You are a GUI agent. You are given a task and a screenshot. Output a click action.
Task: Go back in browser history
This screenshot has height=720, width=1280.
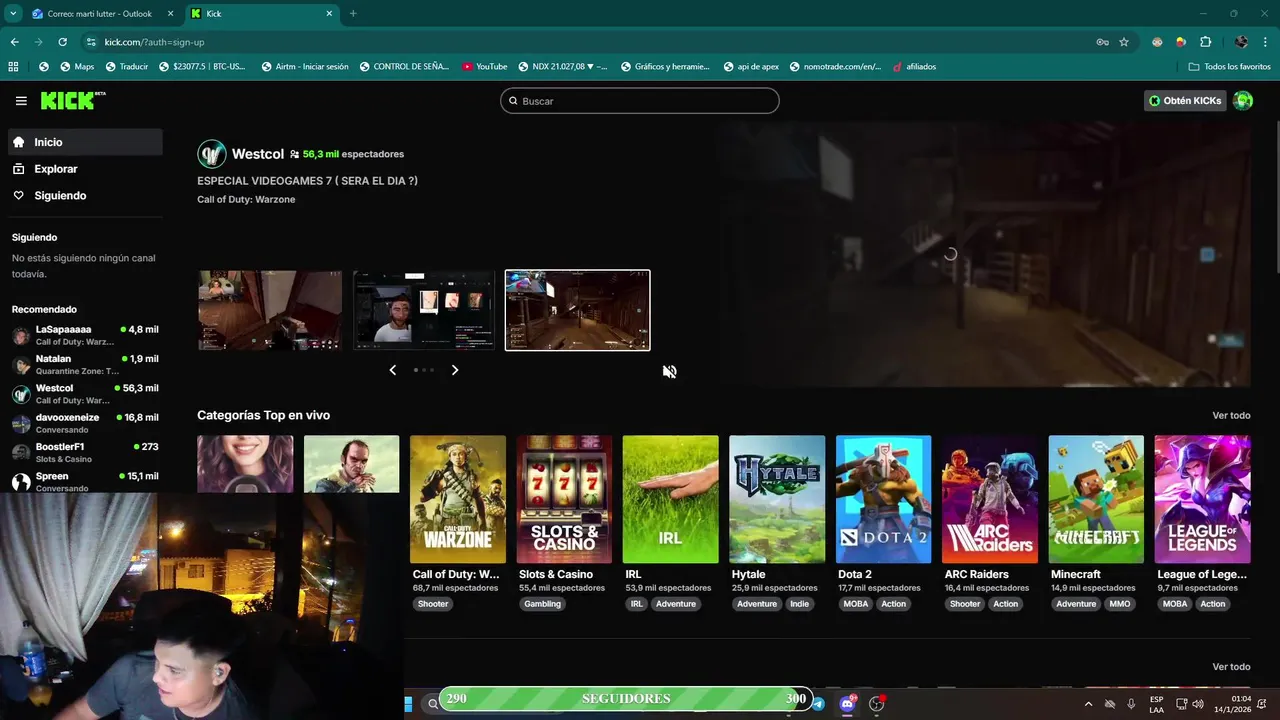(15, 42)
